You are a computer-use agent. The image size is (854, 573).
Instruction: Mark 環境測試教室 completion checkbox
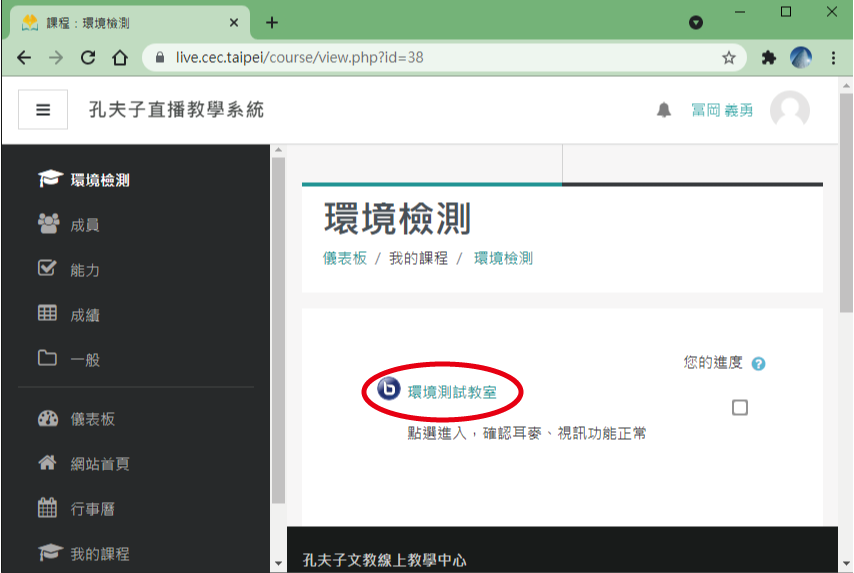tap(740, 407)
